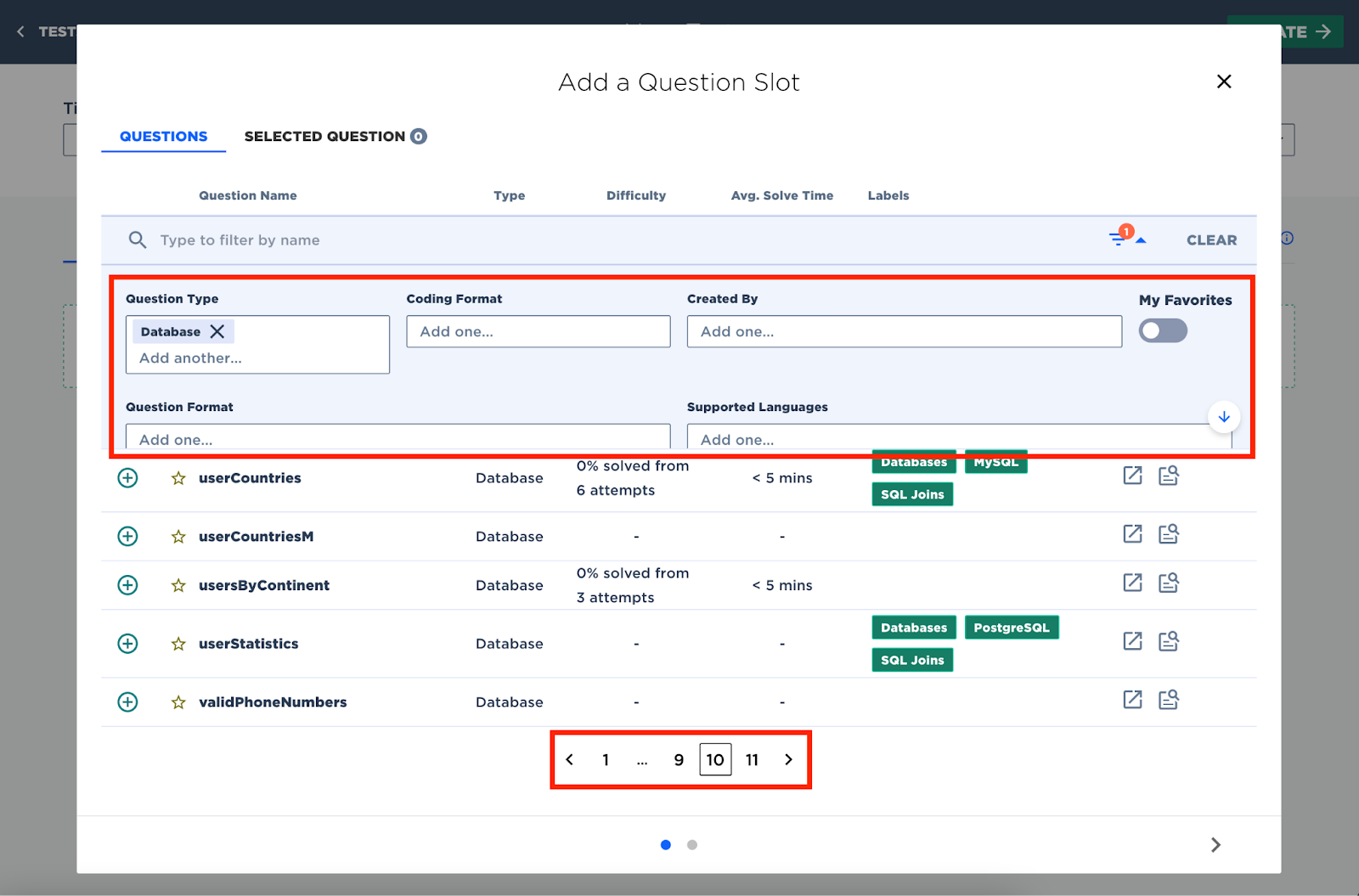Click the usersByContinent question name
Image resolution: width=1359 pixels, height=896 pixels.
point(264,585)
